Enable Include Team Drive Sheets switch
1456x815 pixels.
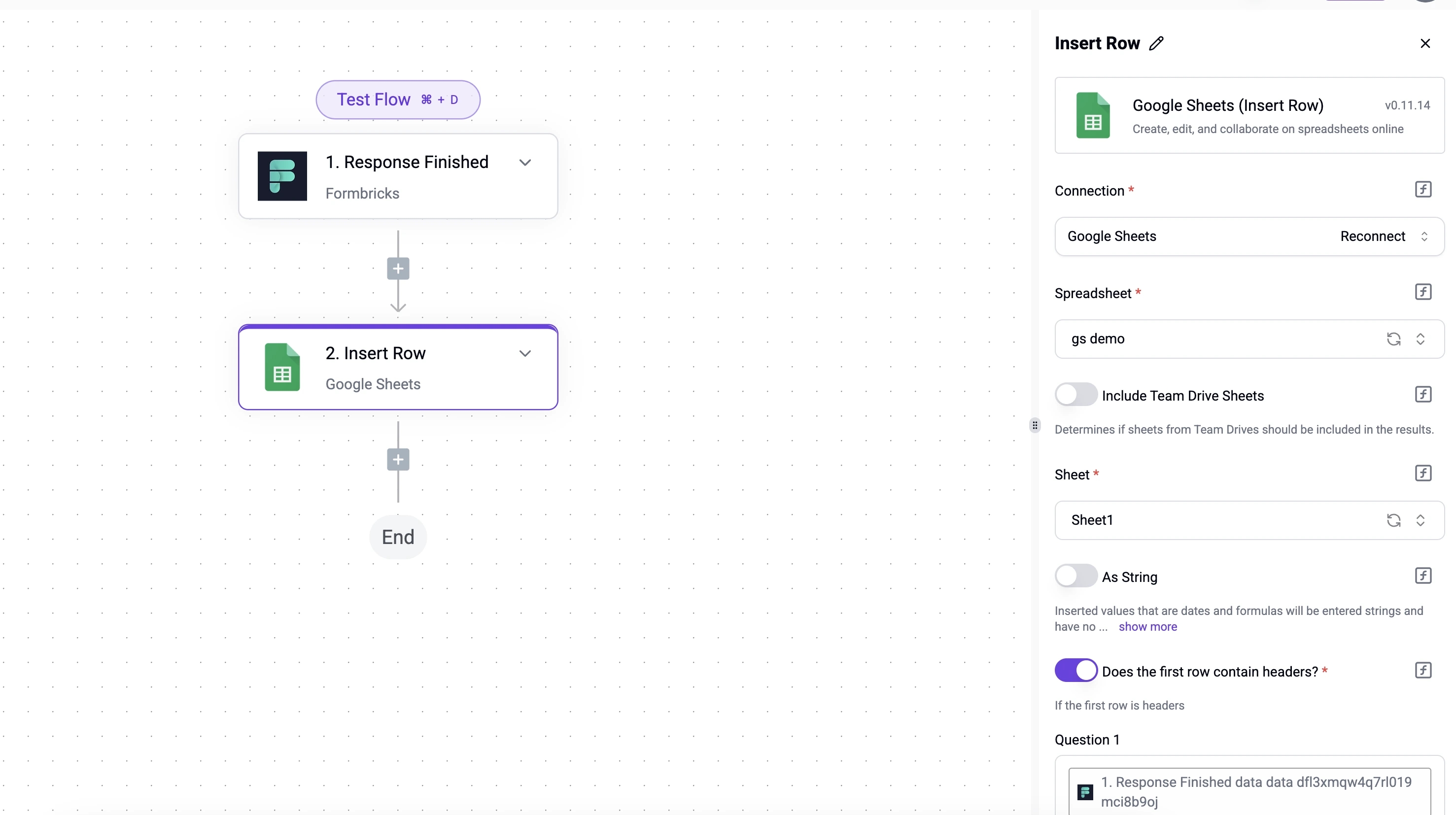(1075, 395)
